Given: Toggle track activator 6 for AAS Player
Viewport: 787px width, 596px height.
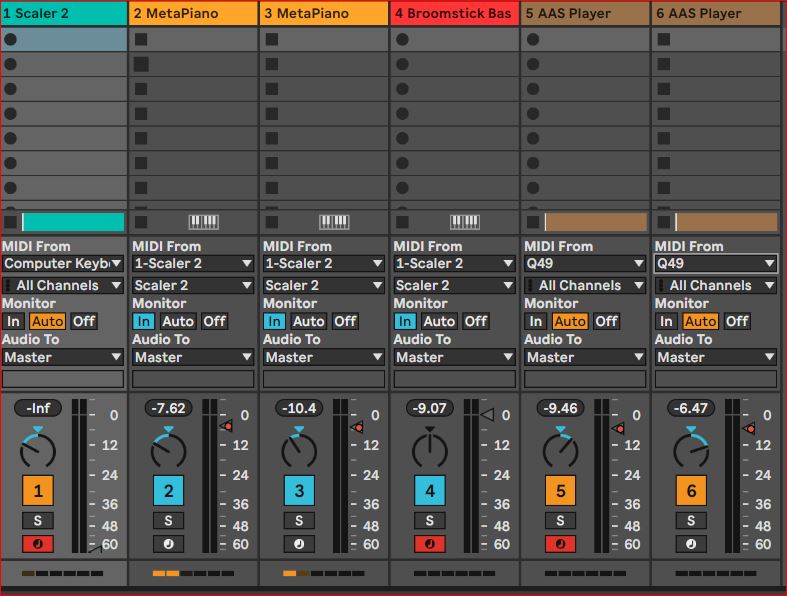Looking at the screenshot, I should [x=691, y=491].
